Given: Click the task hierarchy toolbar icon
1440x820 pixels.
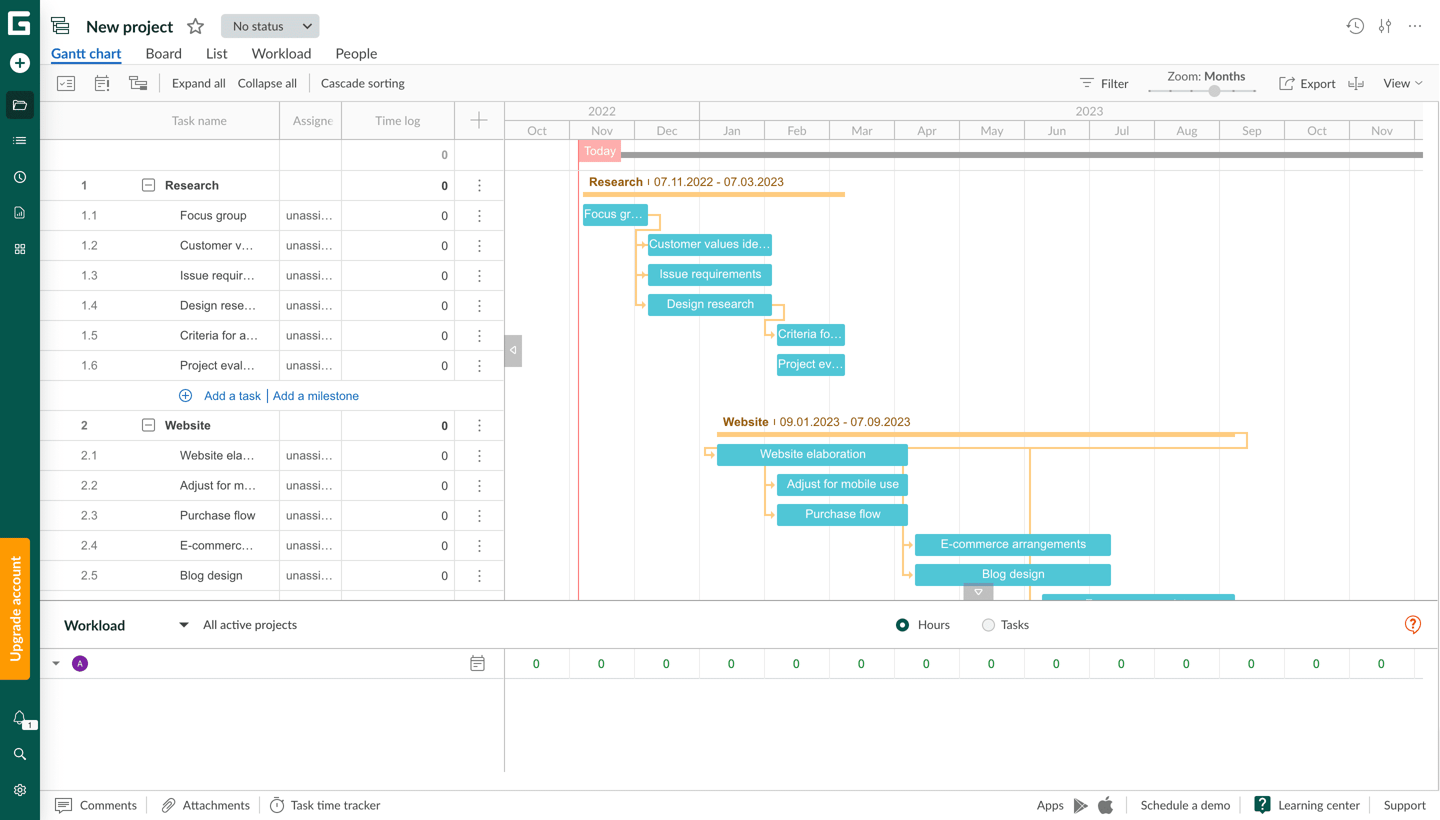Looking at the screenshot, I should click(x=138, y=83).
